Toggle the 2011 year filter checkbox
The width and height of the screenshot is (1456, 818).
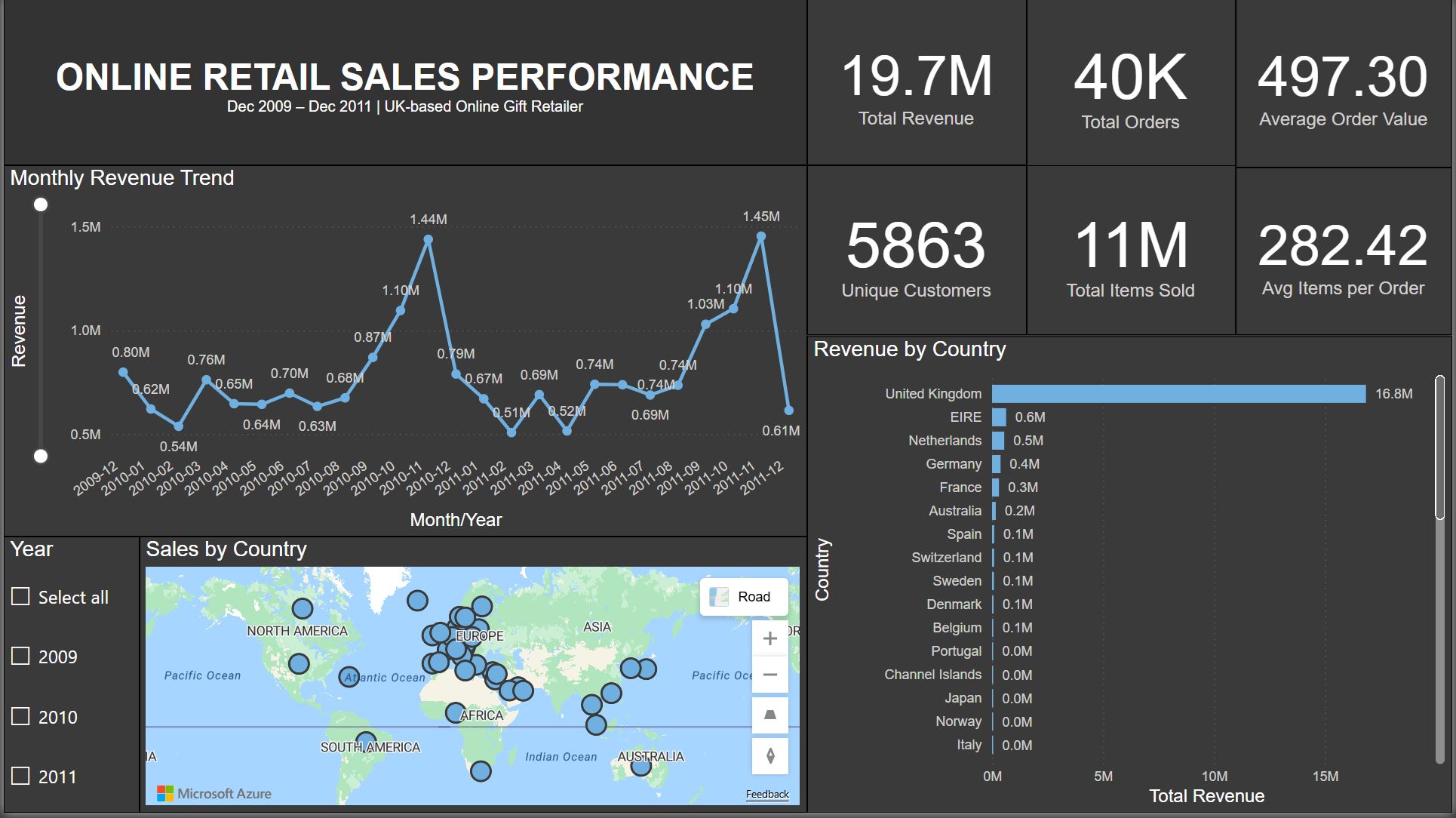coord(20,776)
